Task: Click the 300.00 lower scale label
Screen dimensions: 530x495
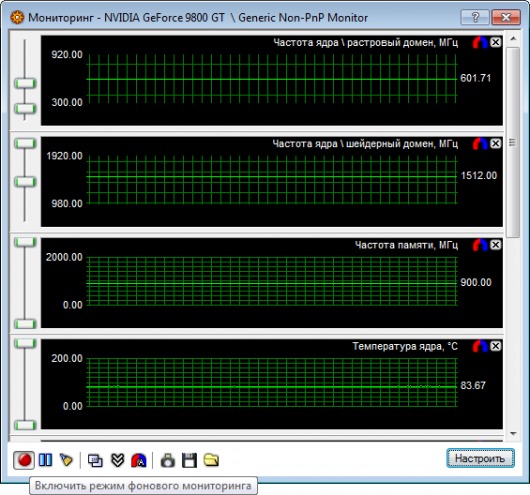Action: pos(67,102)
